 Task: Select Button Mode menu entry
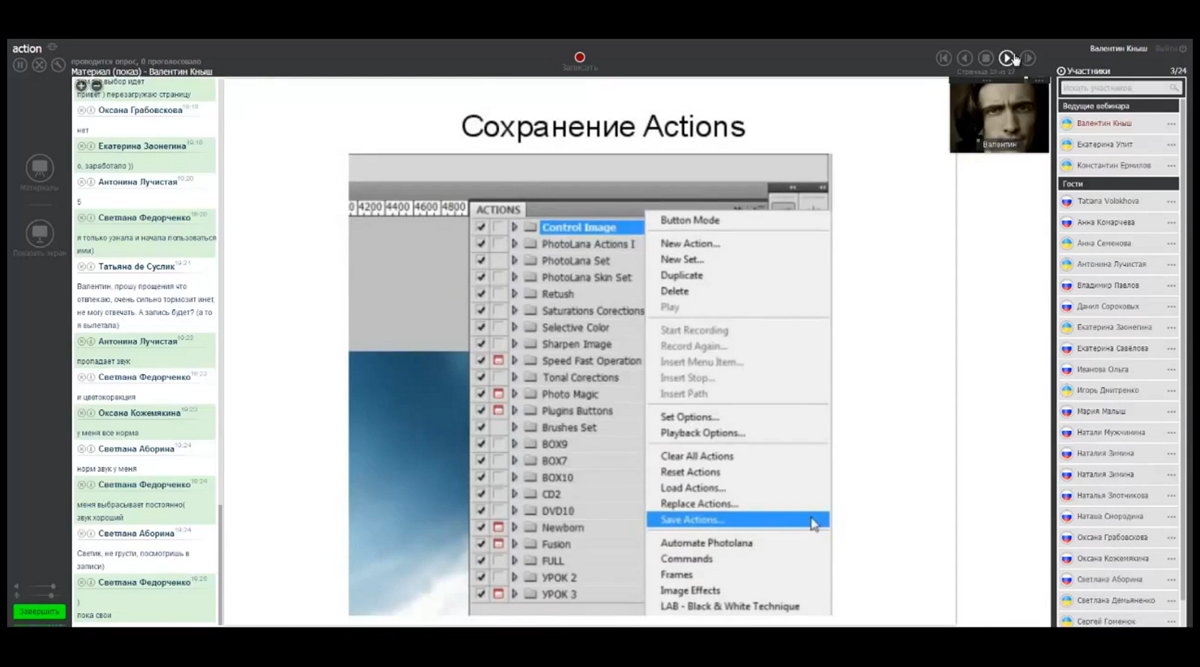[x=690, y=220]
